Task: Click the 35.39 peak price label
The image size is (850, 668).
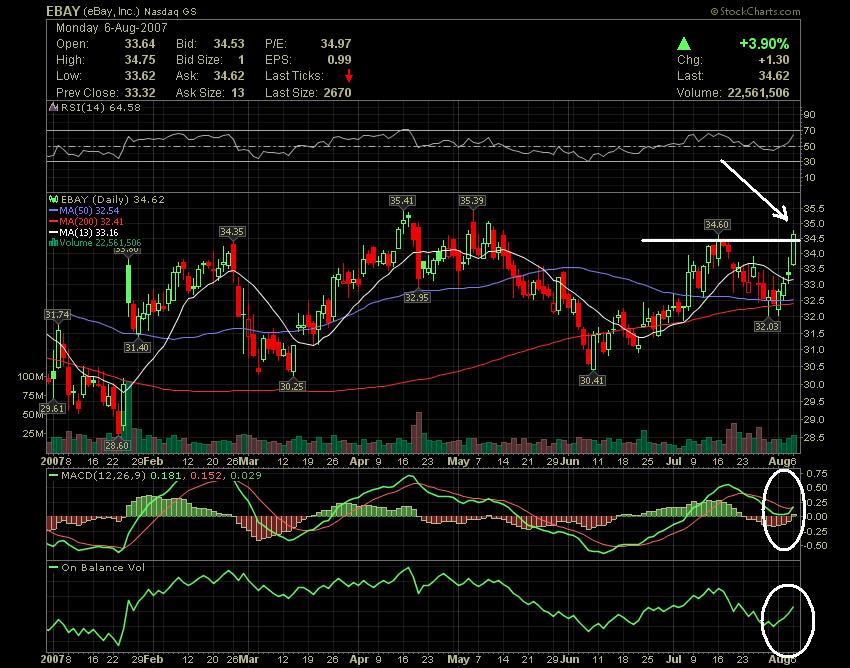Action: tap(472, 201)
